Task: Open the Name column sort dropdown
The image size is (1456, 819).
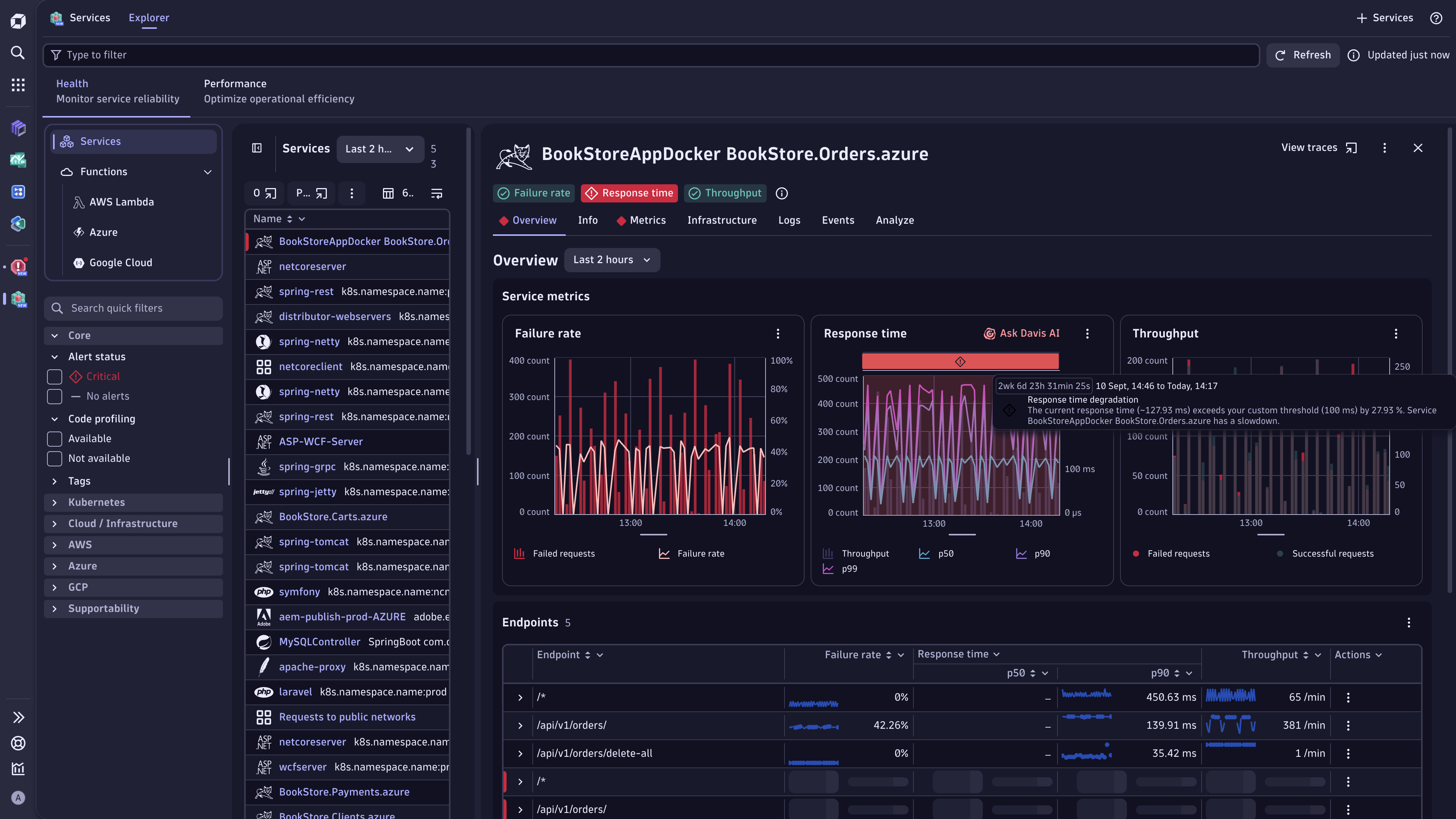Action: 301,219
